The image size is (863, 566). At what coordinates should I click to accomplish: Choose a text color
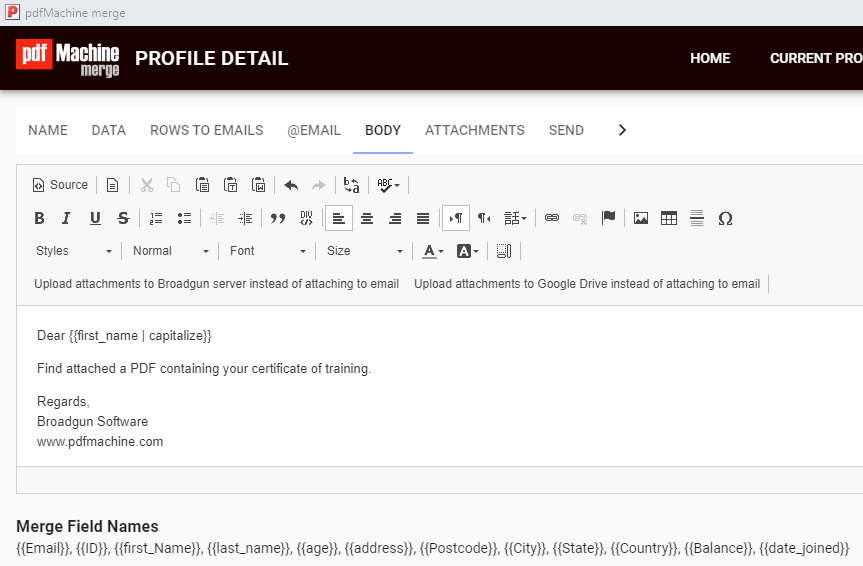(x=433, y=251)
